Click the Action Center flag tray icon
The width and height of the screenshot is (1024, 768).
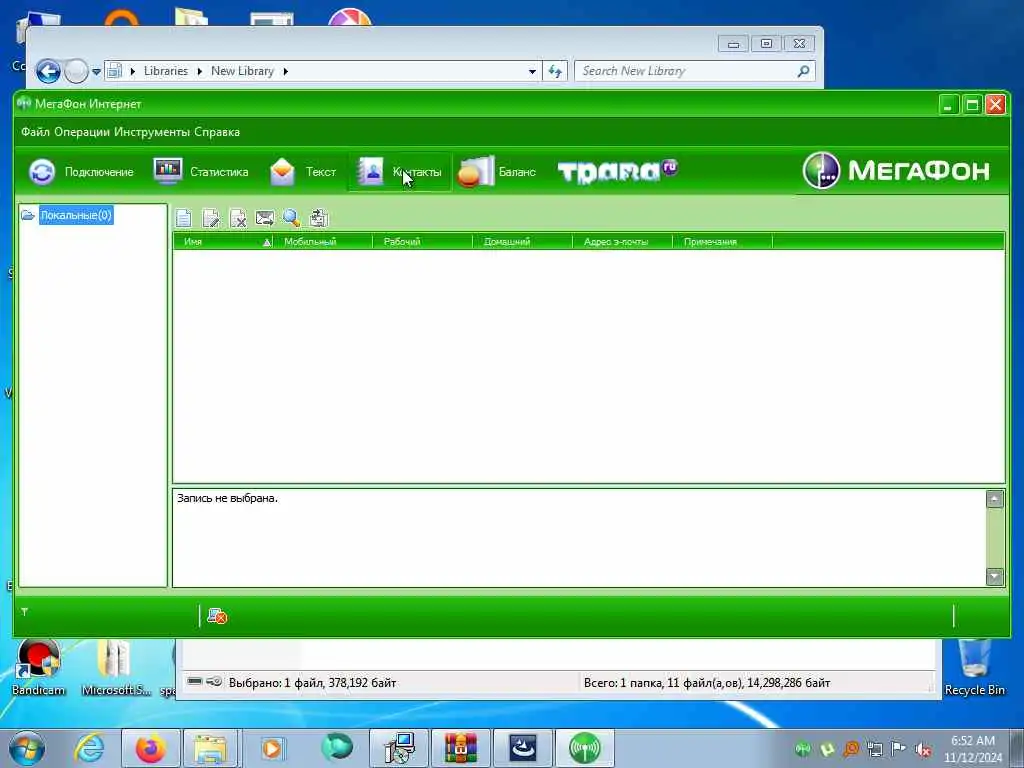(899, 749)
